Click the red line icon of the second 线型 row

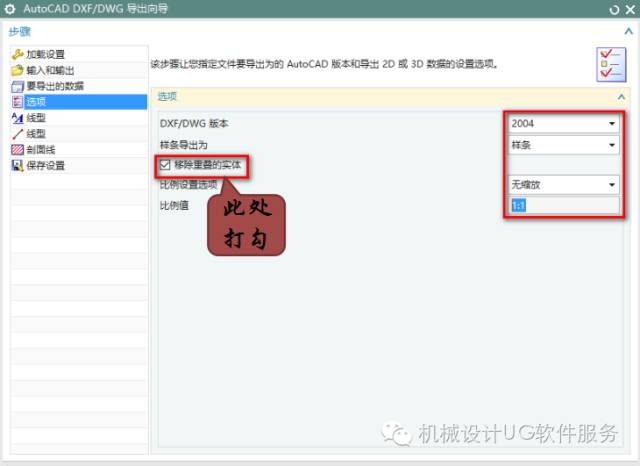pos(18,134)
